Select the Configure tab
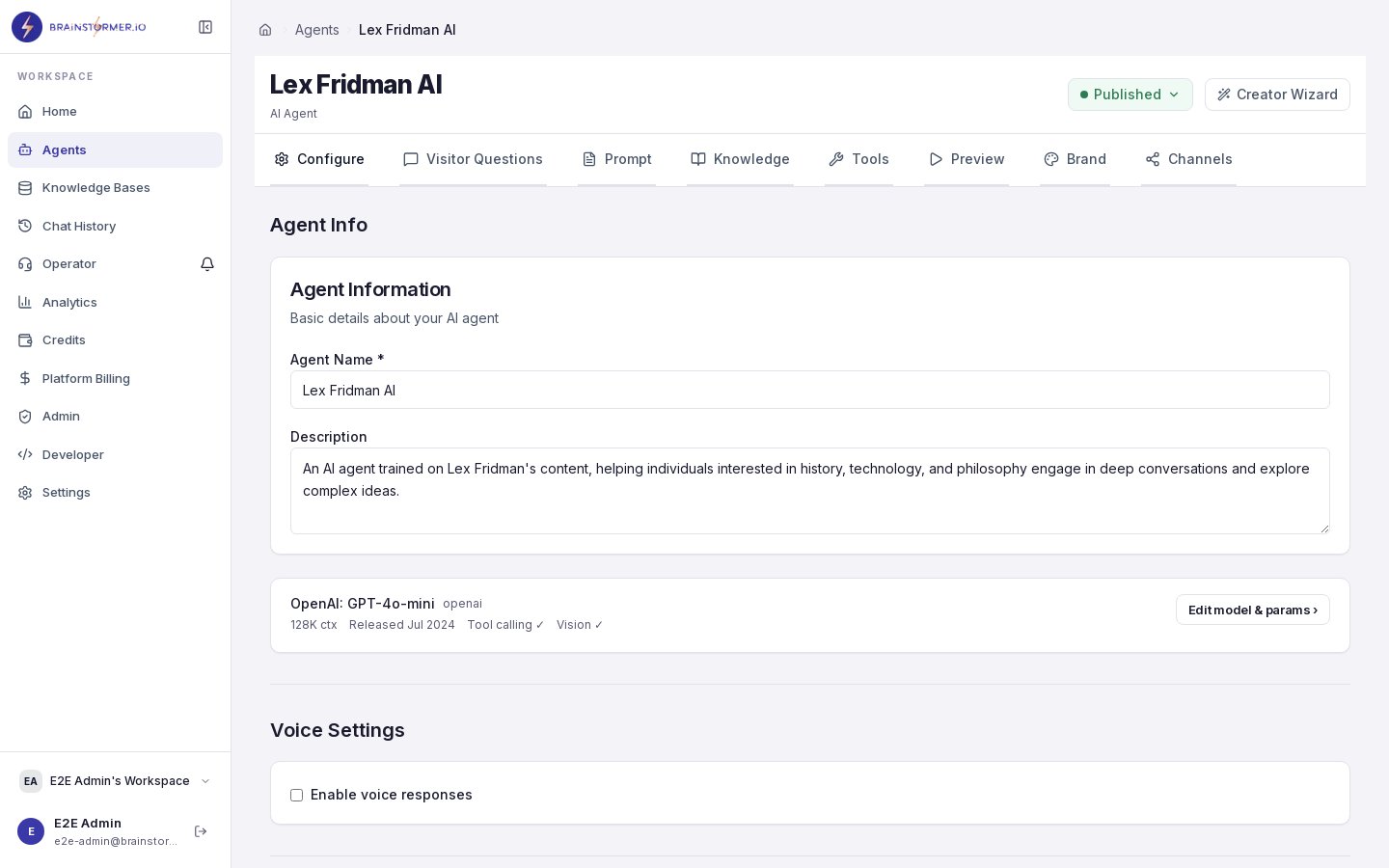The image size is (1389, 868). 319,159
